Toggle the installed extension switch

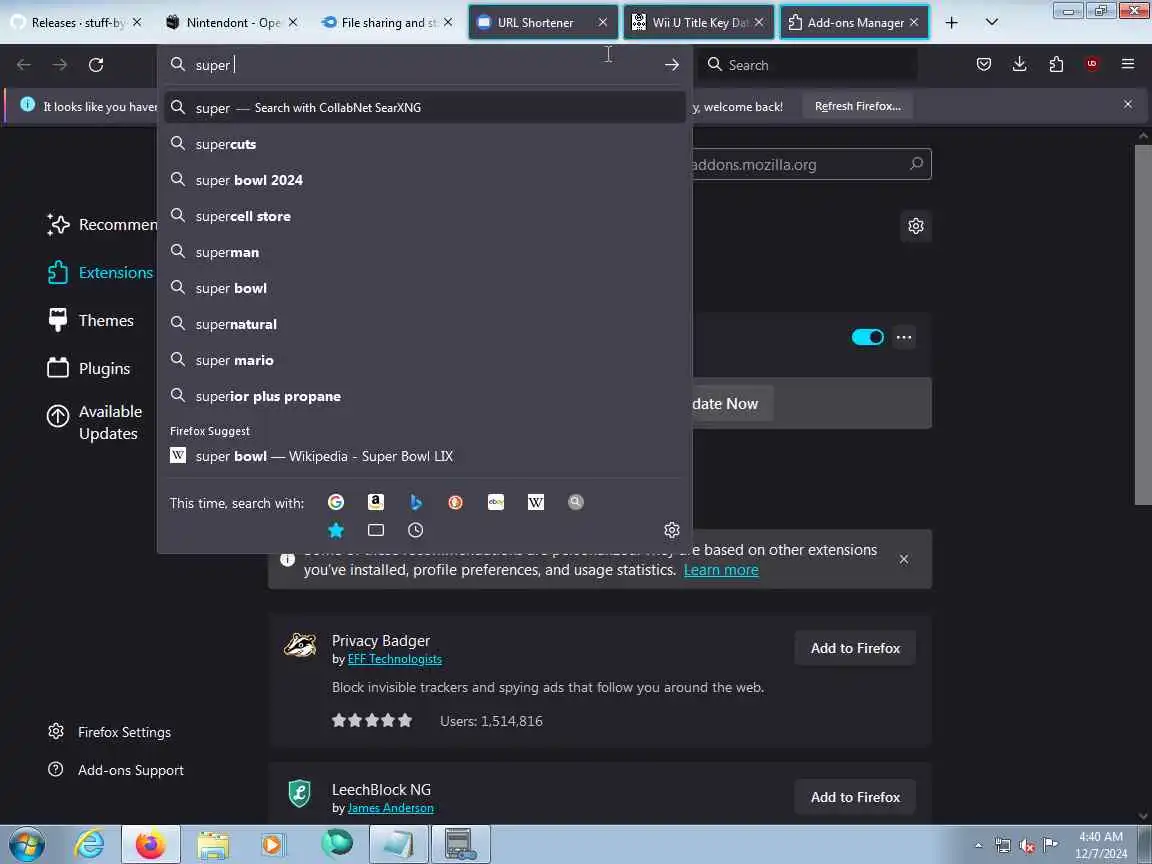pyautogui.click(x=868, y=337)
